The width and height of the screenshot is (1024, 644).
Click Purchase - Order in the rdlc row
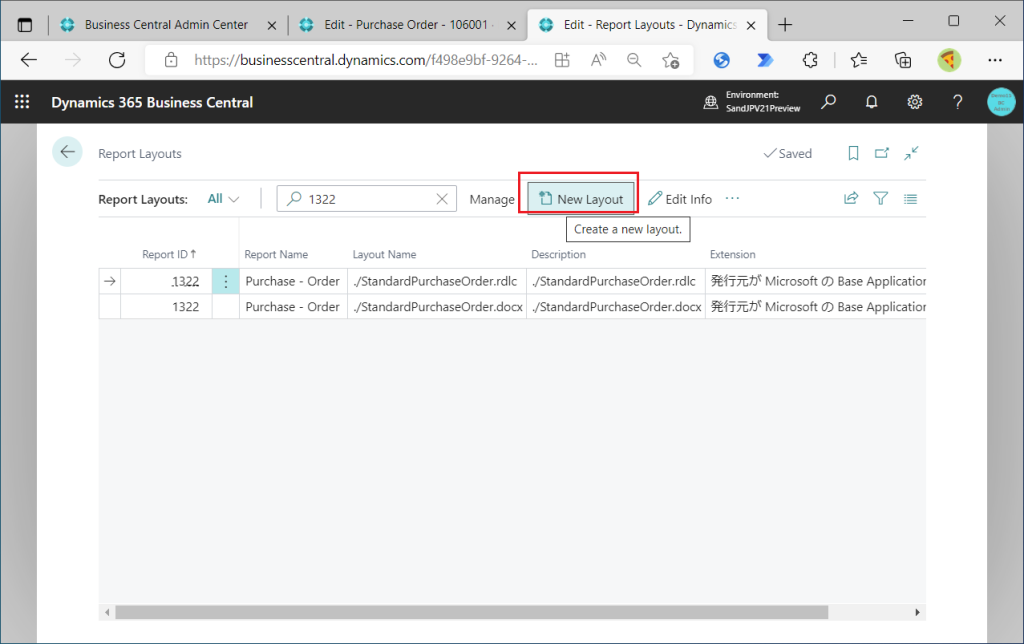pos(293,282)
